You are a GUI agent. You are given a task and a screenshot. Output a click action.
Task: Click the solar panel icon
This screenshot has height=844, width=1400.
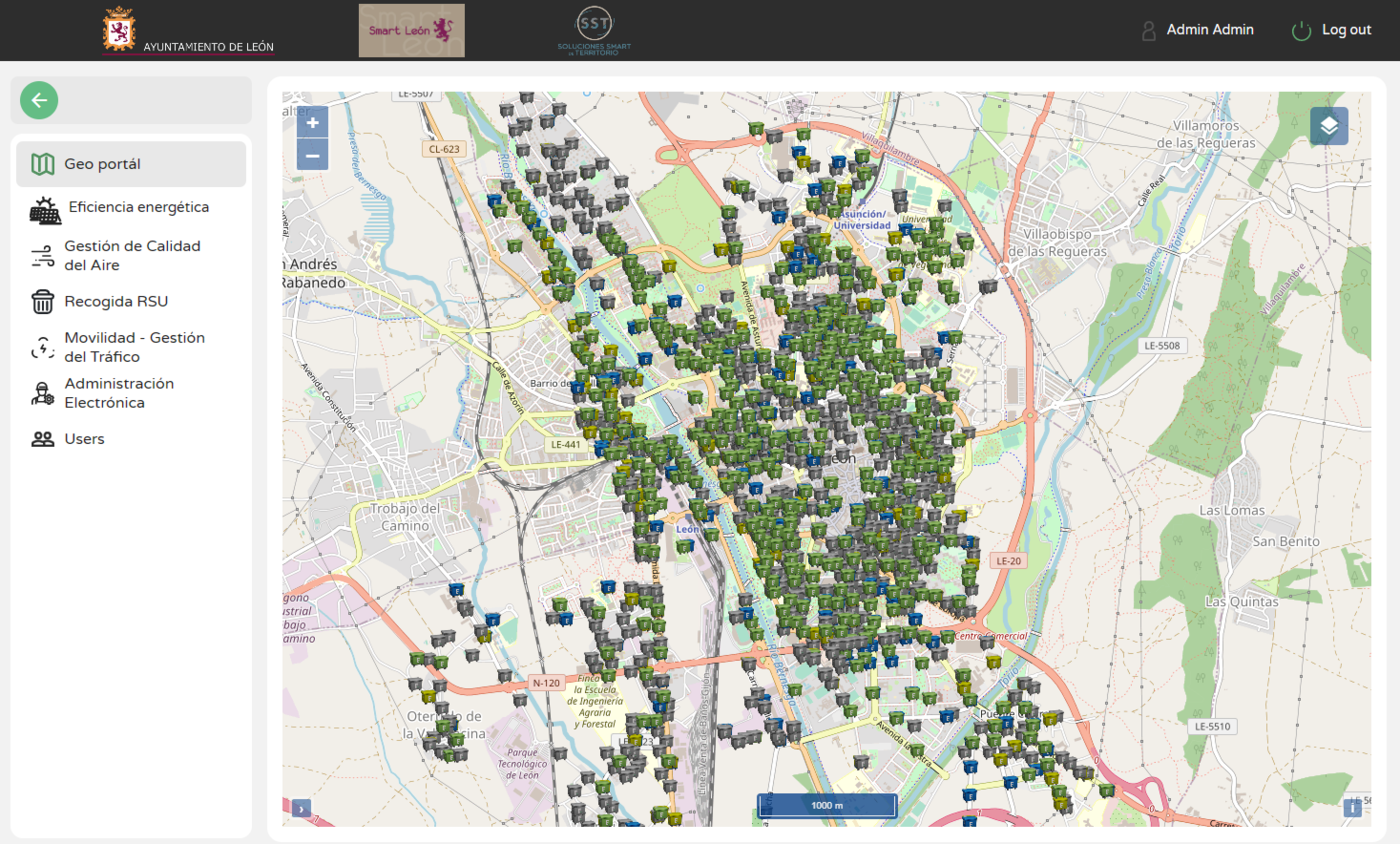click(45, 209)
